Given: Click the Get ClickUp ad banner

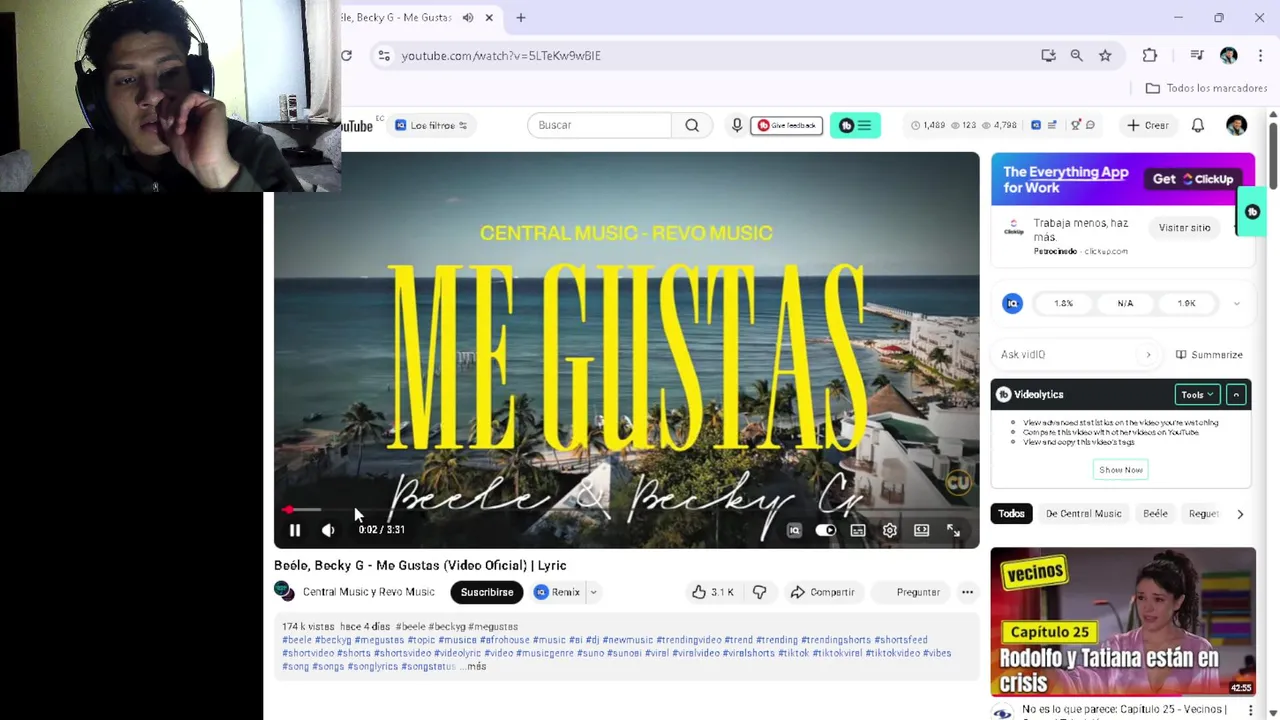Looking at the screenshot, I should (x=1123, y=179).
